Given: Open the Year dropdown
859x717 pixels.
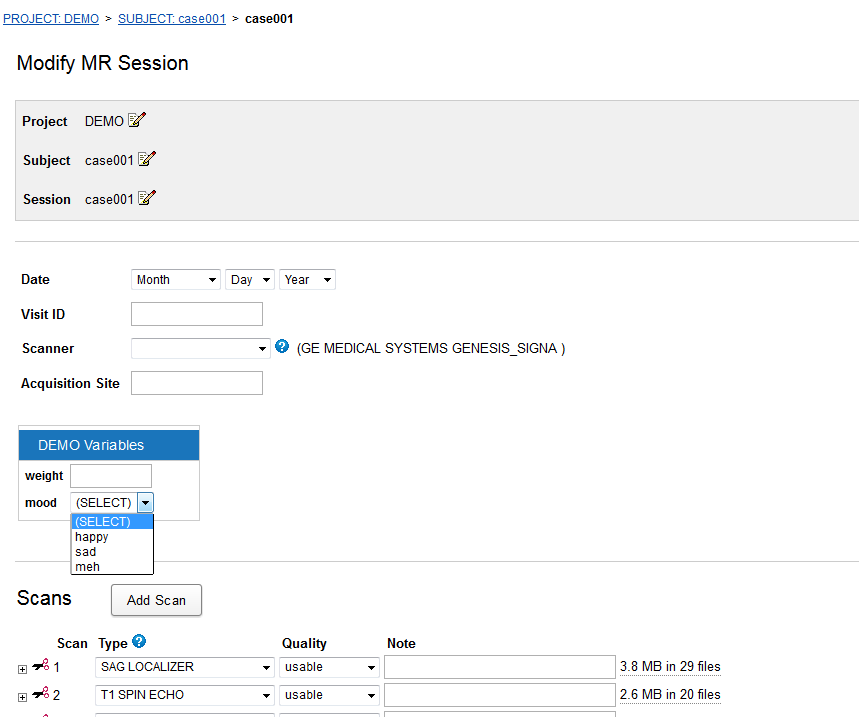Looking at the screenshot, I should point(307,280).
